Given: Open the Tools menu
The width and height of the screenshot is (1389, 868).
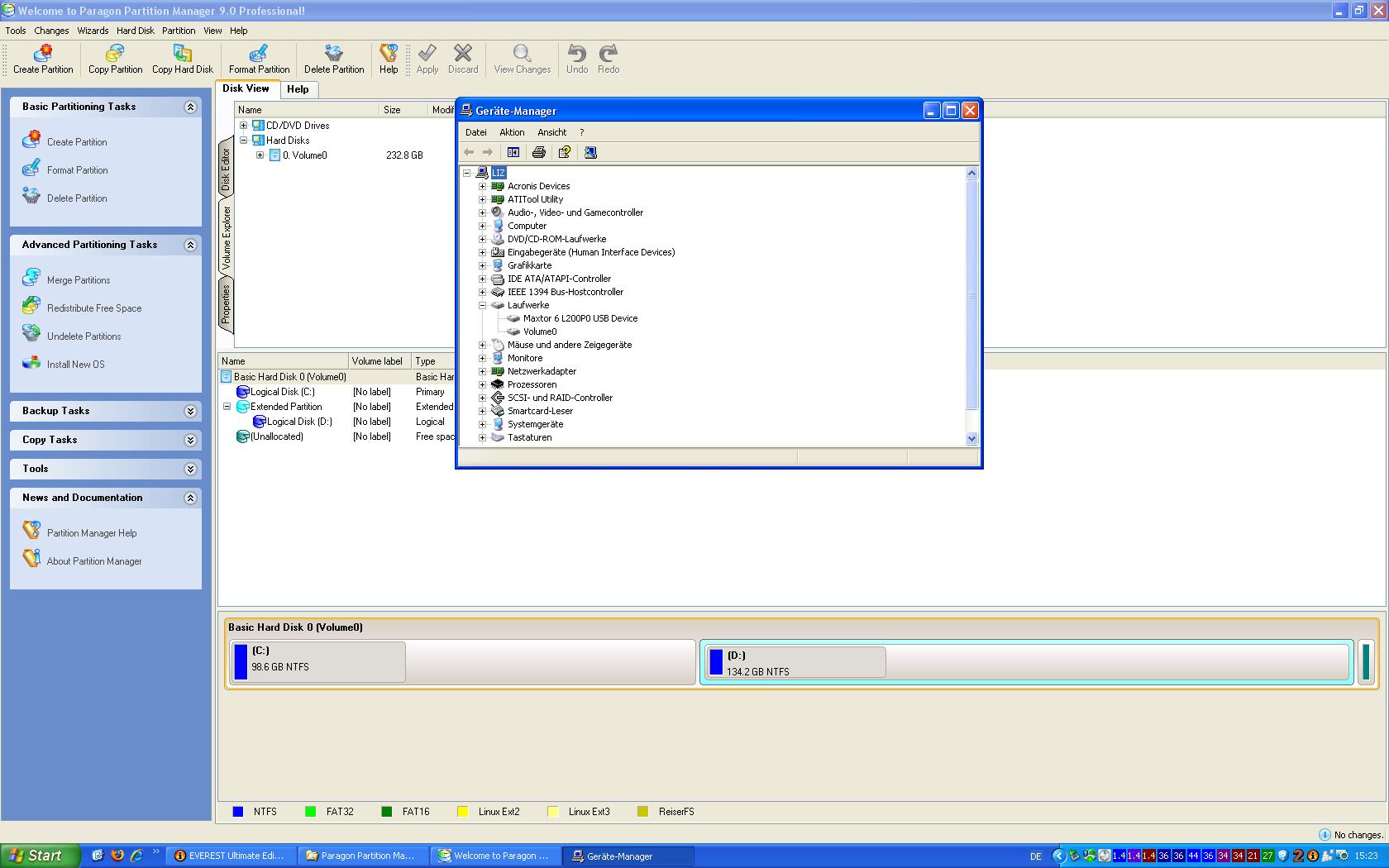Looking at the screenshot, I should click(16, 31).
